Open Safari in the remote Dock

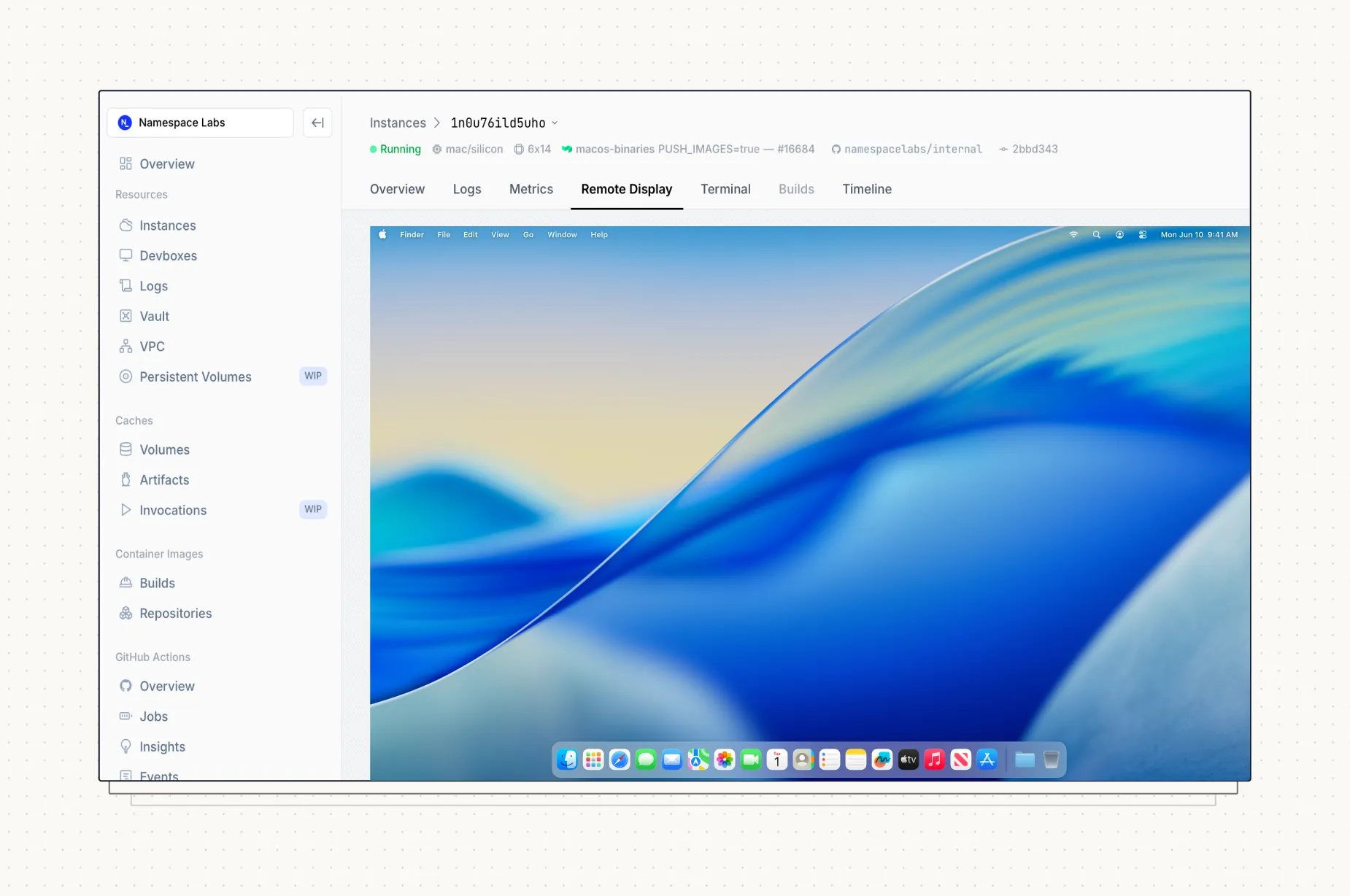(620, 760)
